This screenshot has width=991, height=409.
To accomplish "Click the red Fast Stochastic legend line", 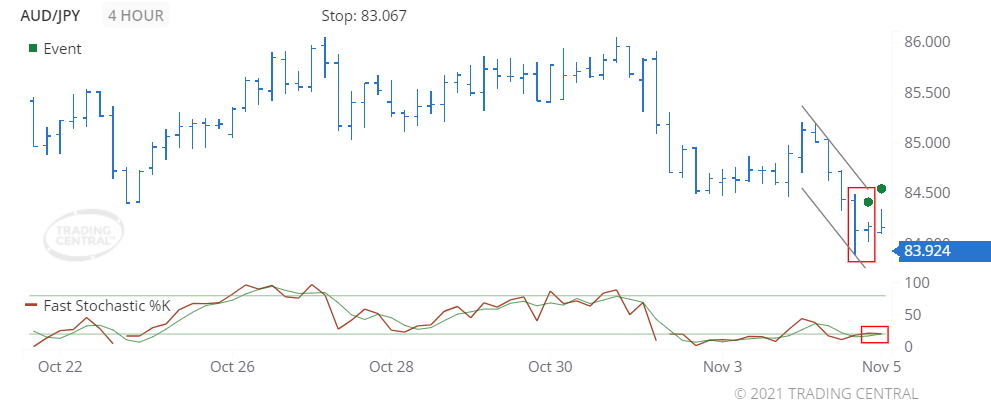I will click(x=31, y=305).
